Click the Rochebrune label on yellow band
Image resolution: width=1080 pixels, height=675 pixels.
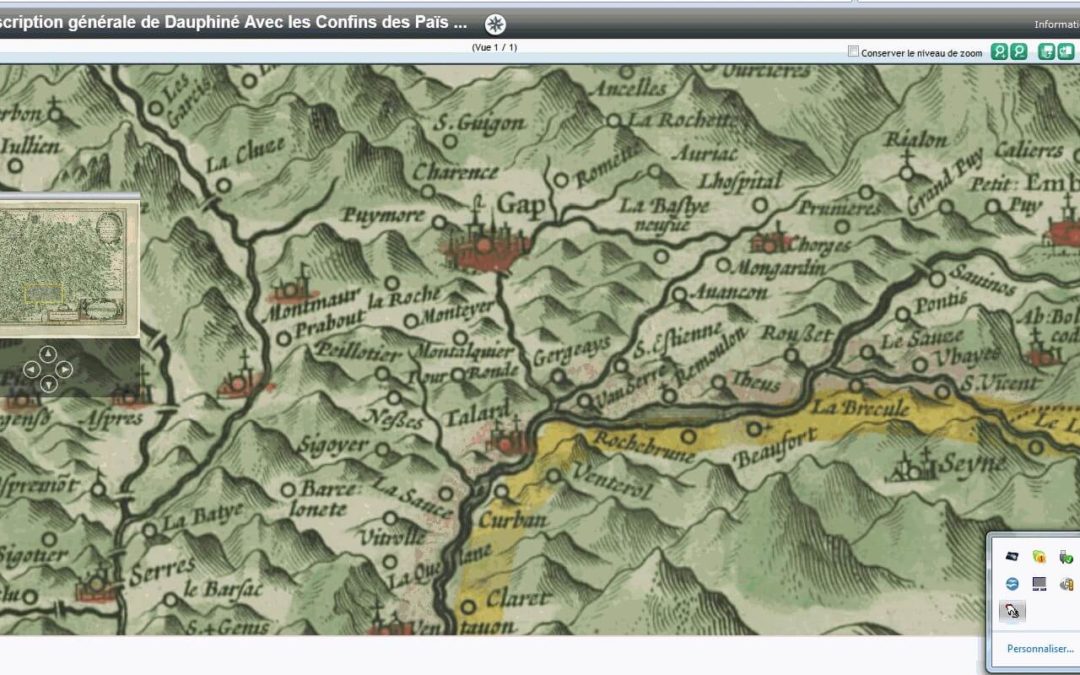[x=643, y=446]
